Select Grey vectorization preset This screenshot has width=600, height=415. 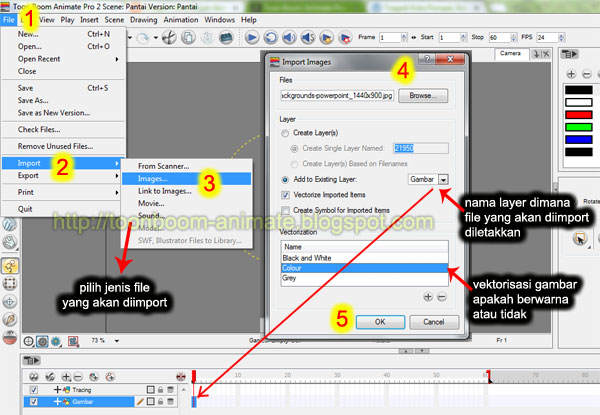tap(364, 278)
